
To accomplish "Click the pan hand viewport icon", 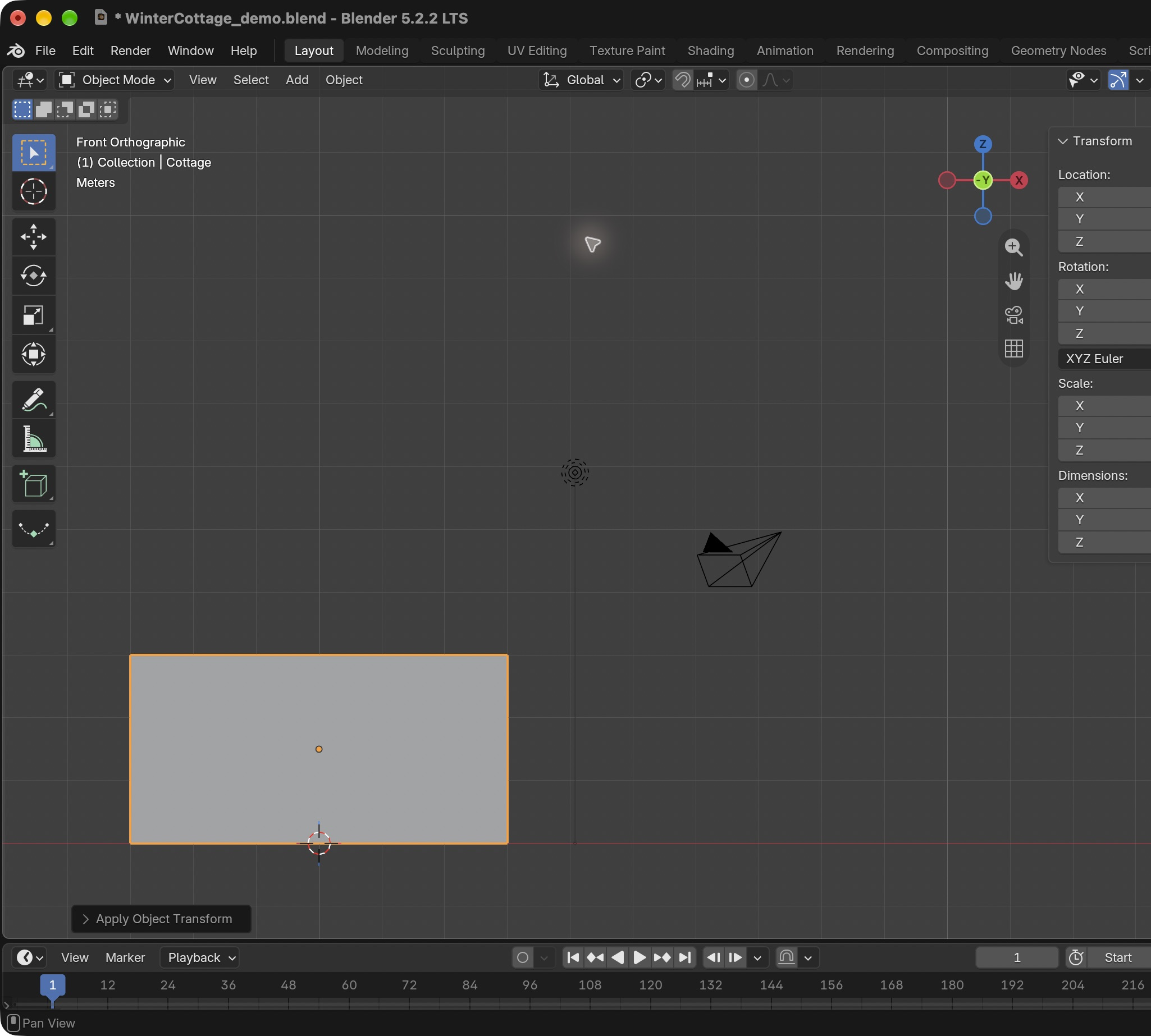I will point(1013,281).
